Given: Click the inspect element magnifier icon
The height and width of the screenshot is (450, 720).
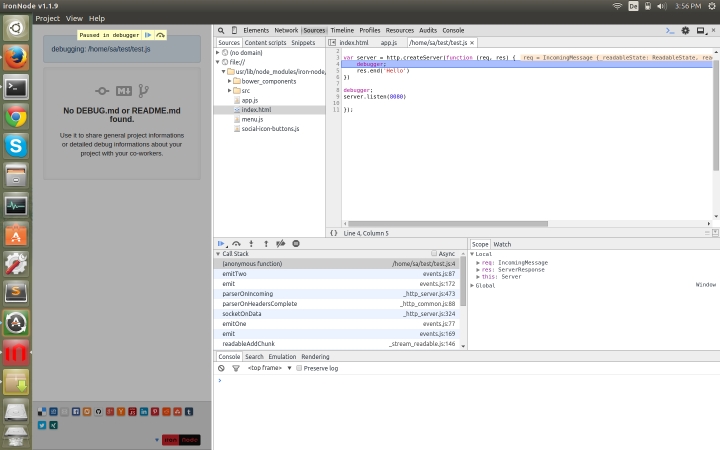Looking at the screenshot, I should click(x=221, y=31).
